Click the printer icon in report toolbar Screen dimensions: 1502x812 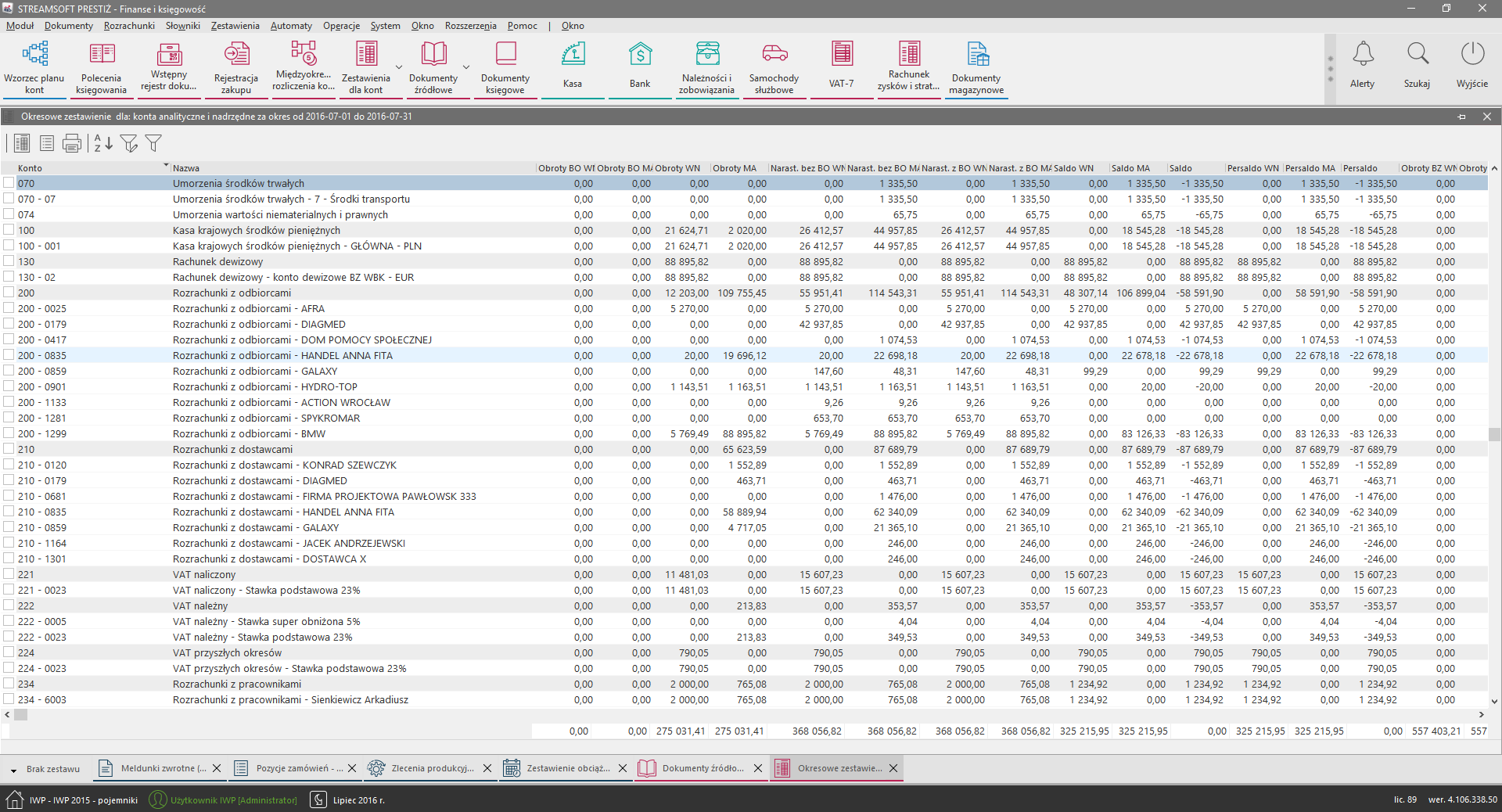(72, 143)
